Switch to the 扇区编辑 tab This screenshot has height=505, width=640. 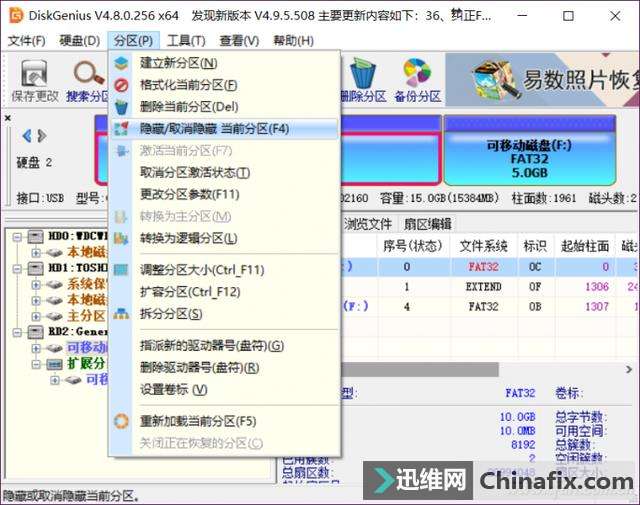[427, 224]
